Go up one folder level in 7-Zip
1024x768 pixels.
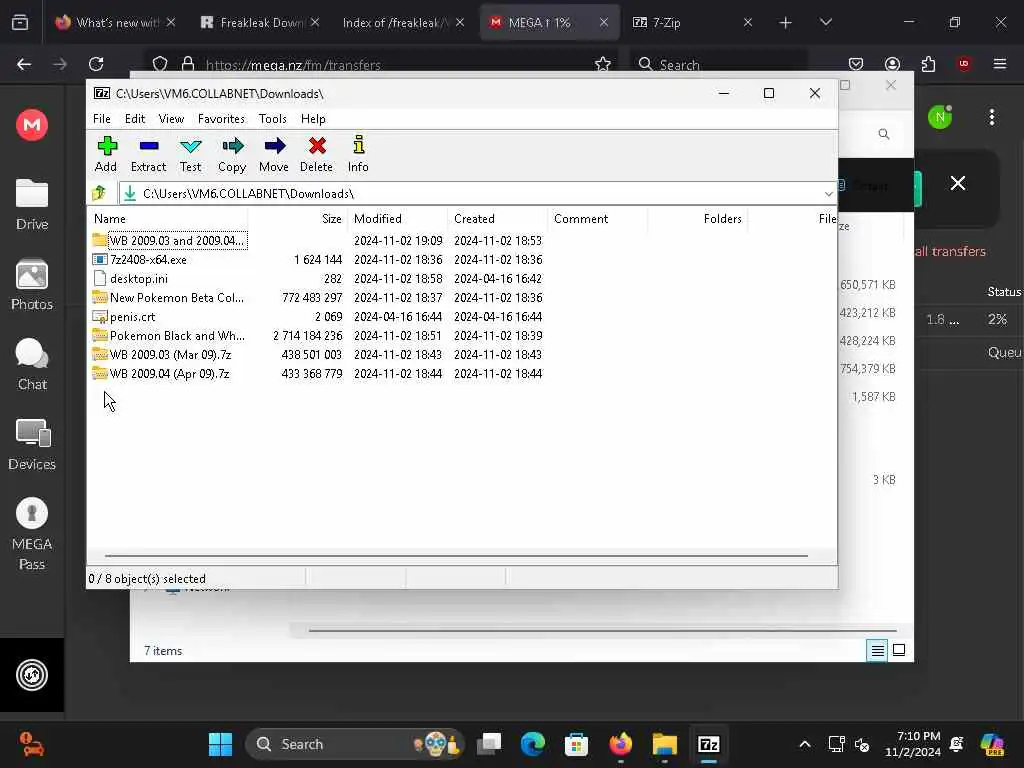click(x=99, y=193)
